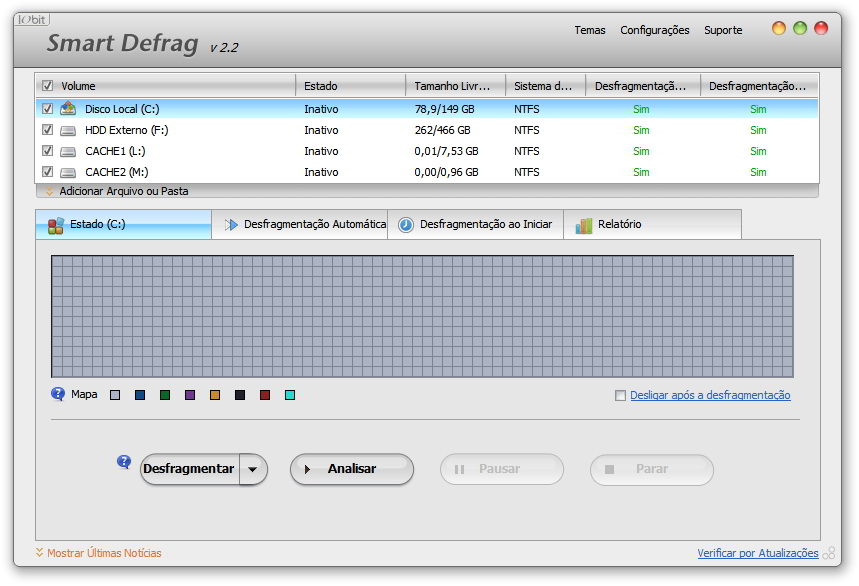Screen dimensions: 859x586
Task: Click the Disco Local (C:) drive icon
Action: [x=68, y=108]
